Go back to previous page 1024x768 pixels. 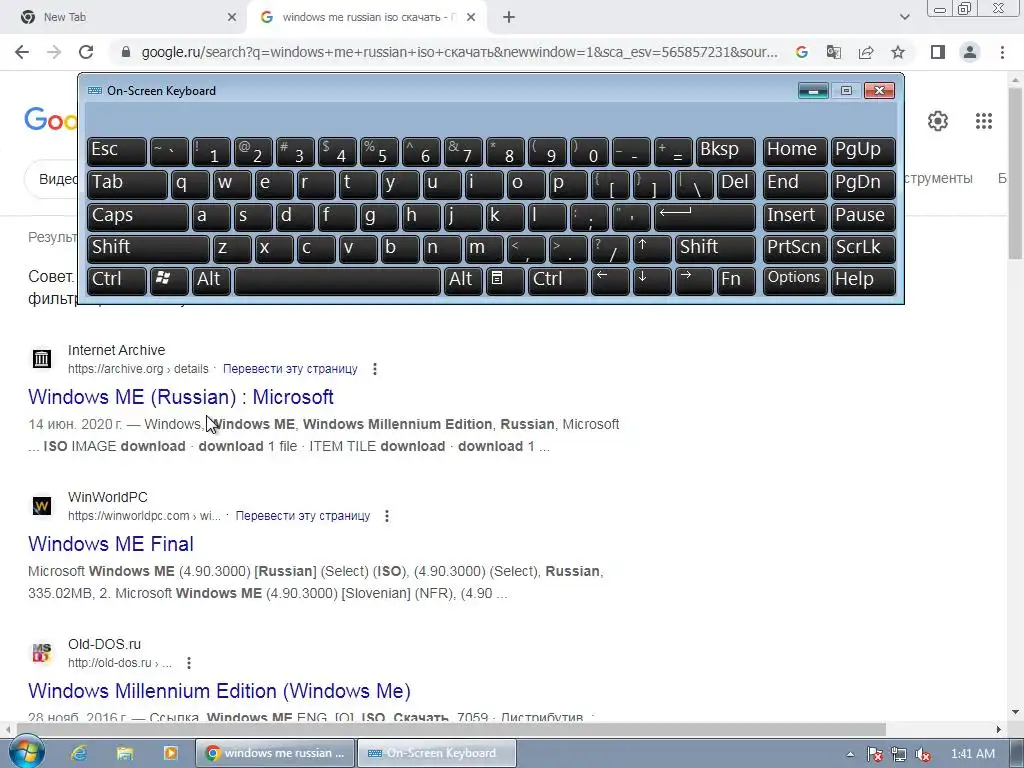pos(22,52)
